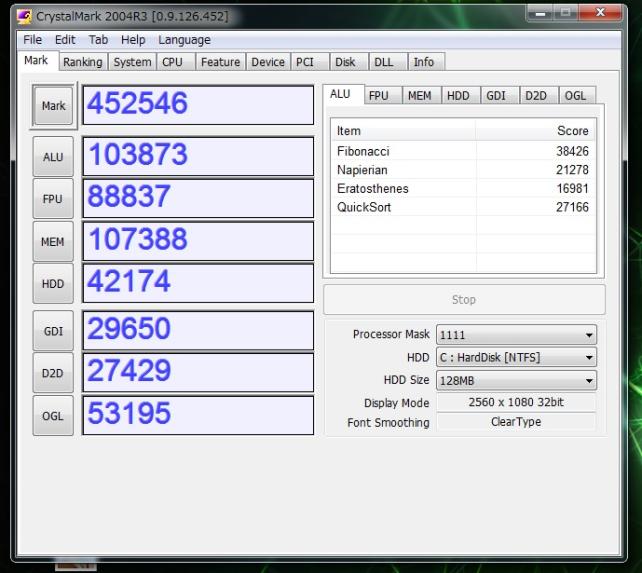Run the HDD benchmark button
This screenshot has height=573, width=642.
(x=52, y=284)
